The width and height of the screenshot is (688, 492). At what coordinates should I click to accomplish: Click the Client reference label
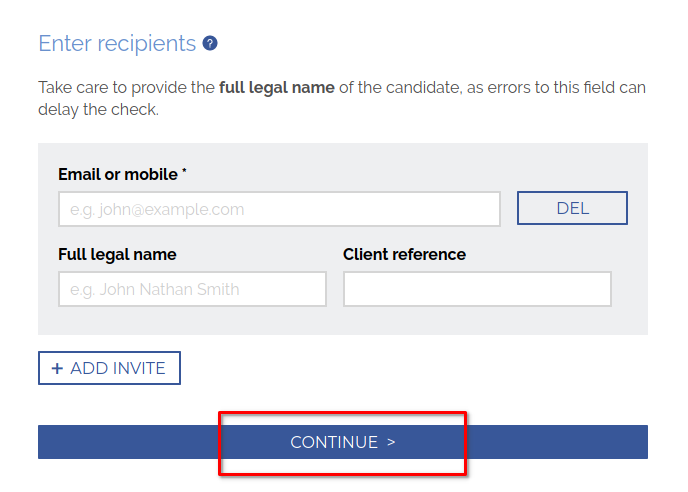(x=404, y=254)
